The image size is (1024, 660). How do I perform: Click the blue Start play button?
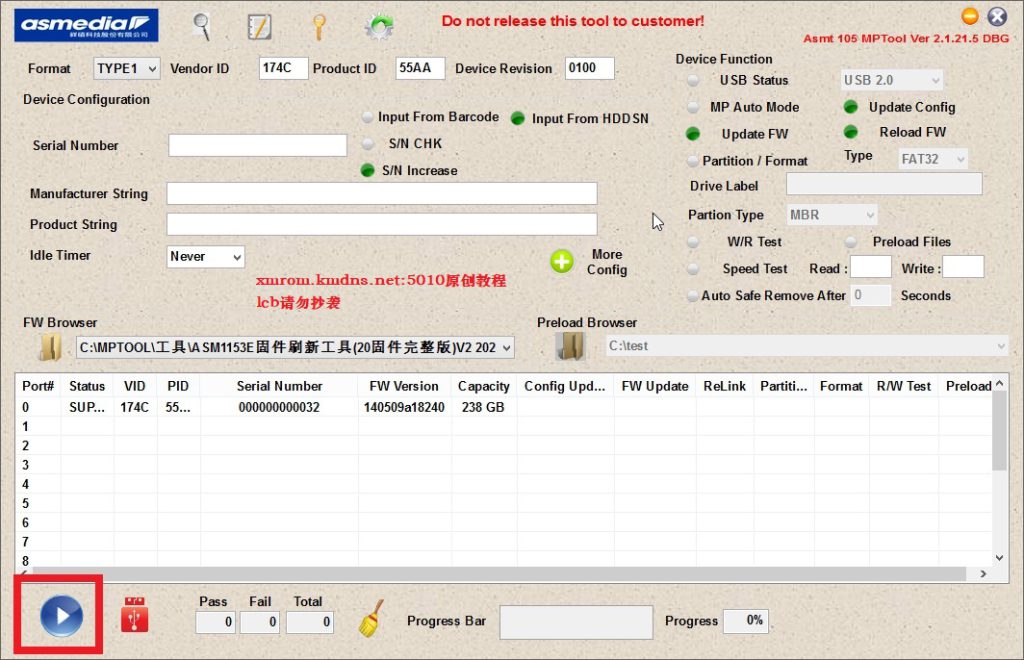pyautogui.click(x=61, y=616)
